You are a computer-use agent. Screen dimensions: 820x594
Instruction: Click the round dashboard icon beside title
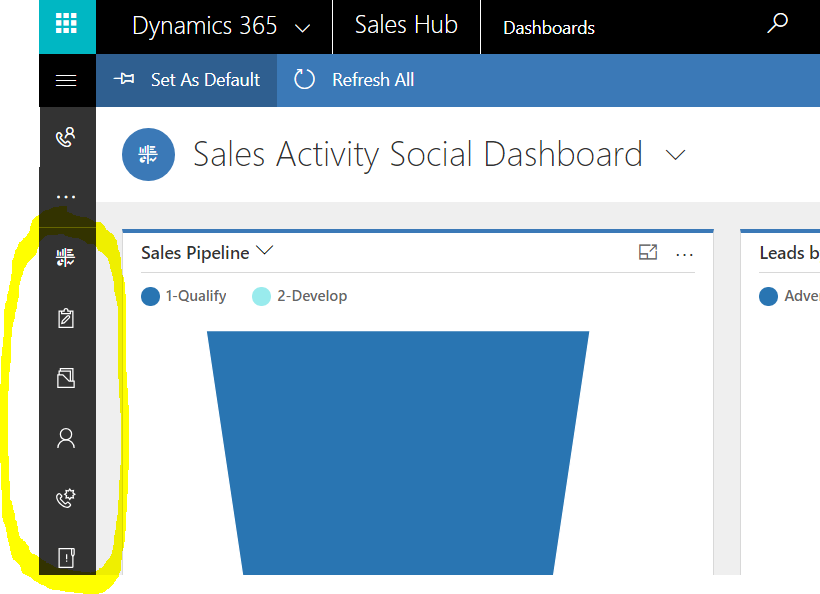(x=149, y=154)
